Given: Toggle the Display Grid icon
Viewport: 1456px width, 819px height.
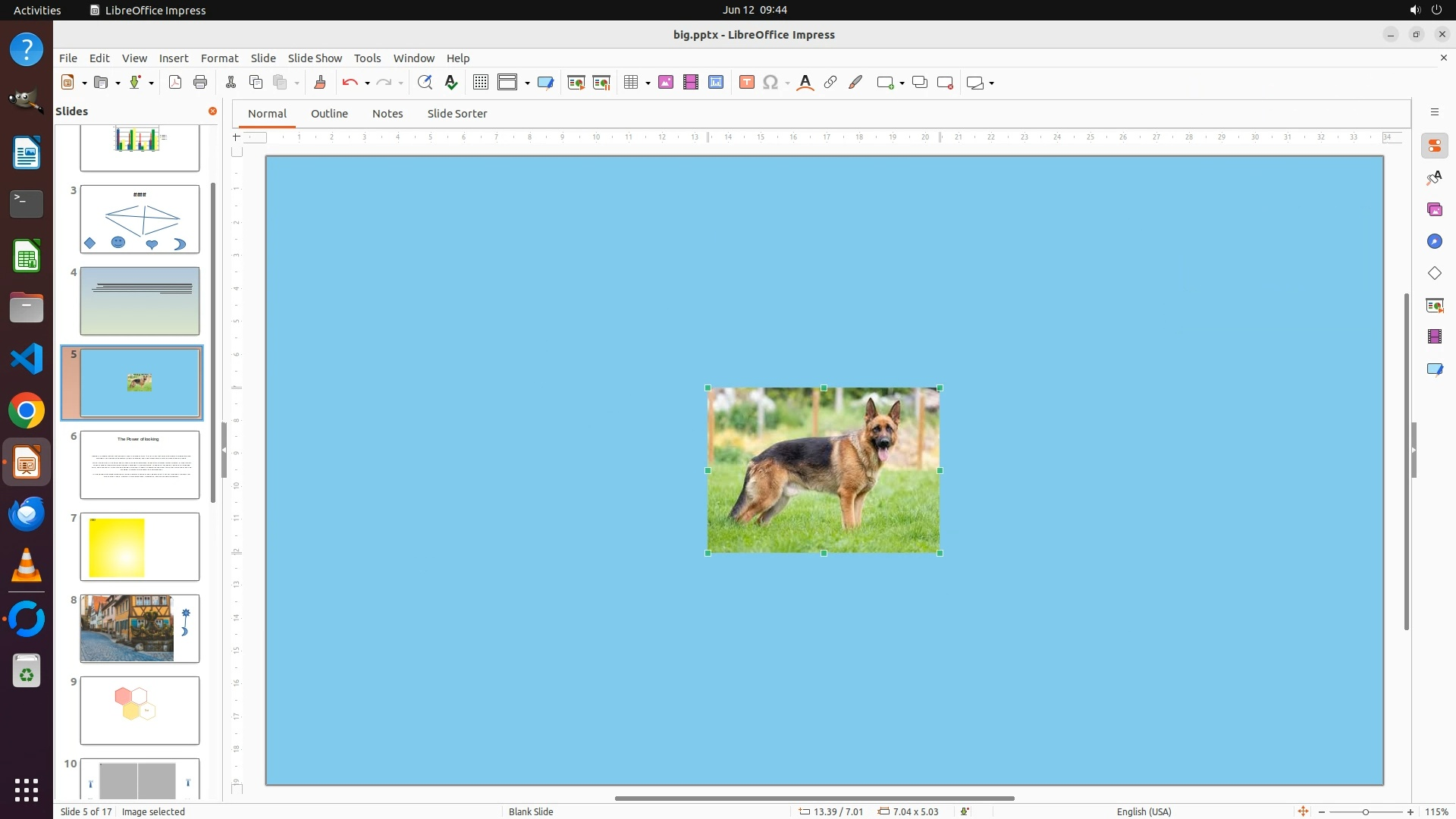Looking at the screenshot, I should click(481, 83).
